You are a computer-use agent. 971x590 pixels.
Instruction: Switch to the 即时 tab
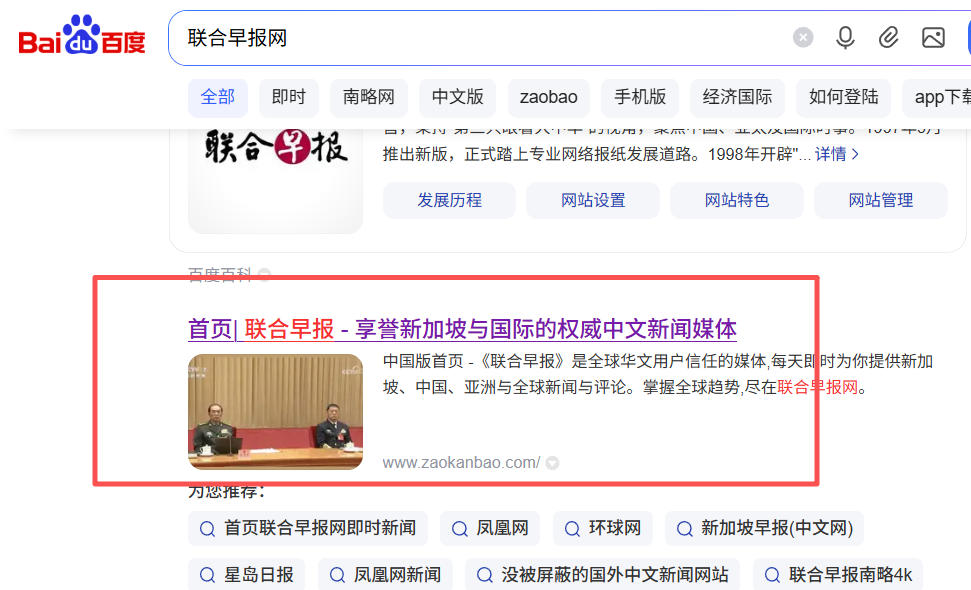click(289, 98)
